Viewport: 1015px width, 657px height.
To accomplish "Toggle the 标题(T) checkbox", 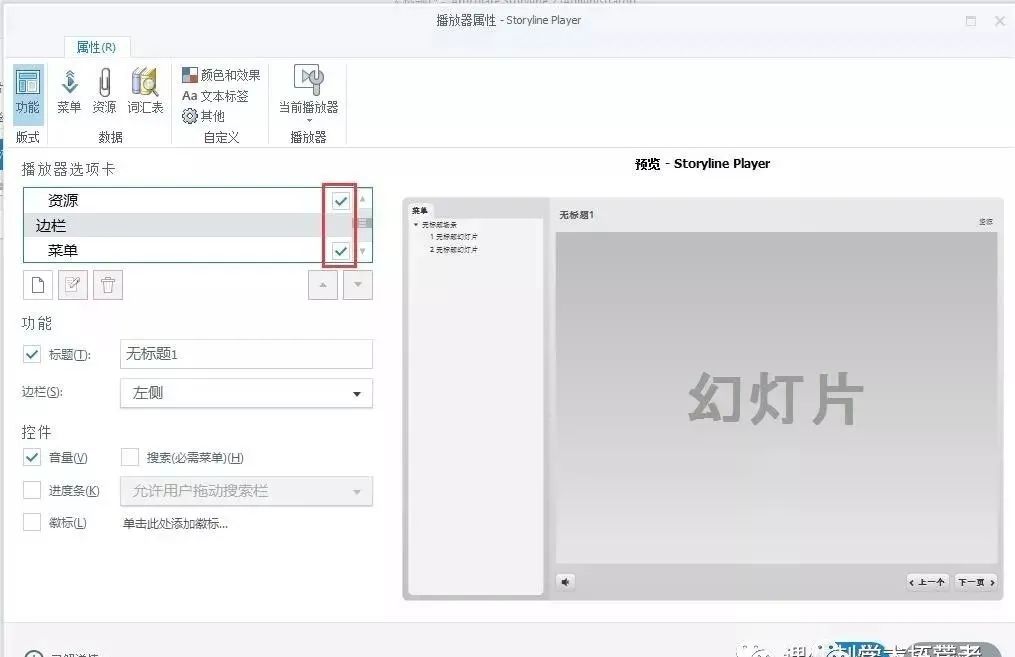I will pyautogui.click(x=32, y=354).
